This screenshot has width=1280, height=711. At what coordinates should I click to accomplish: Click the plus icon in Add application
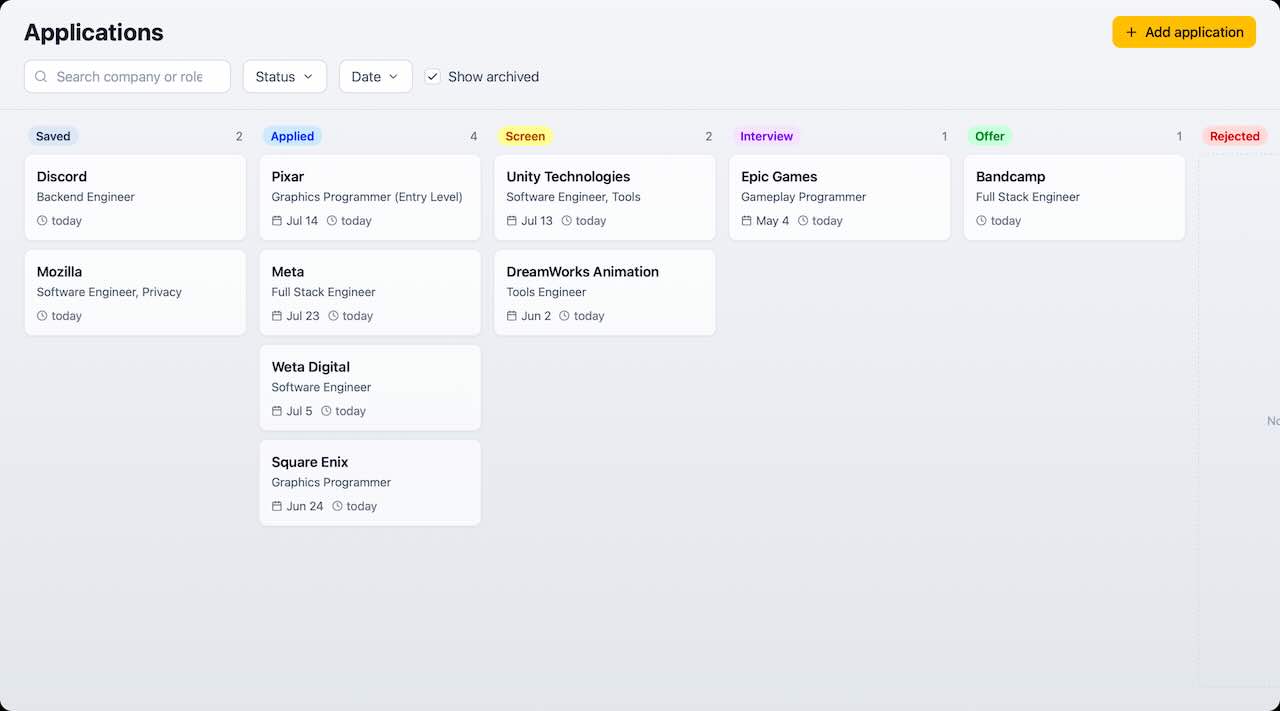pyautogui.click(x=1131, y=32)
